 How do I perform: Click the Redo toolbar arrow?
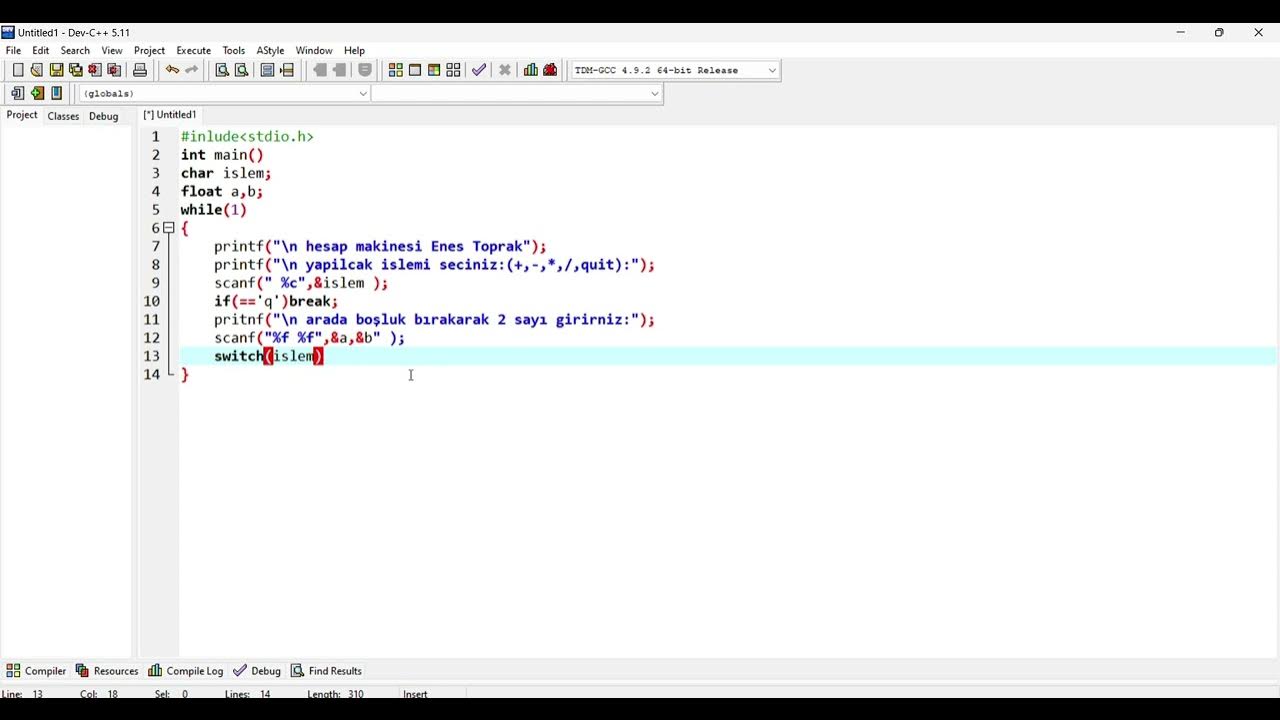pos(192,70)
